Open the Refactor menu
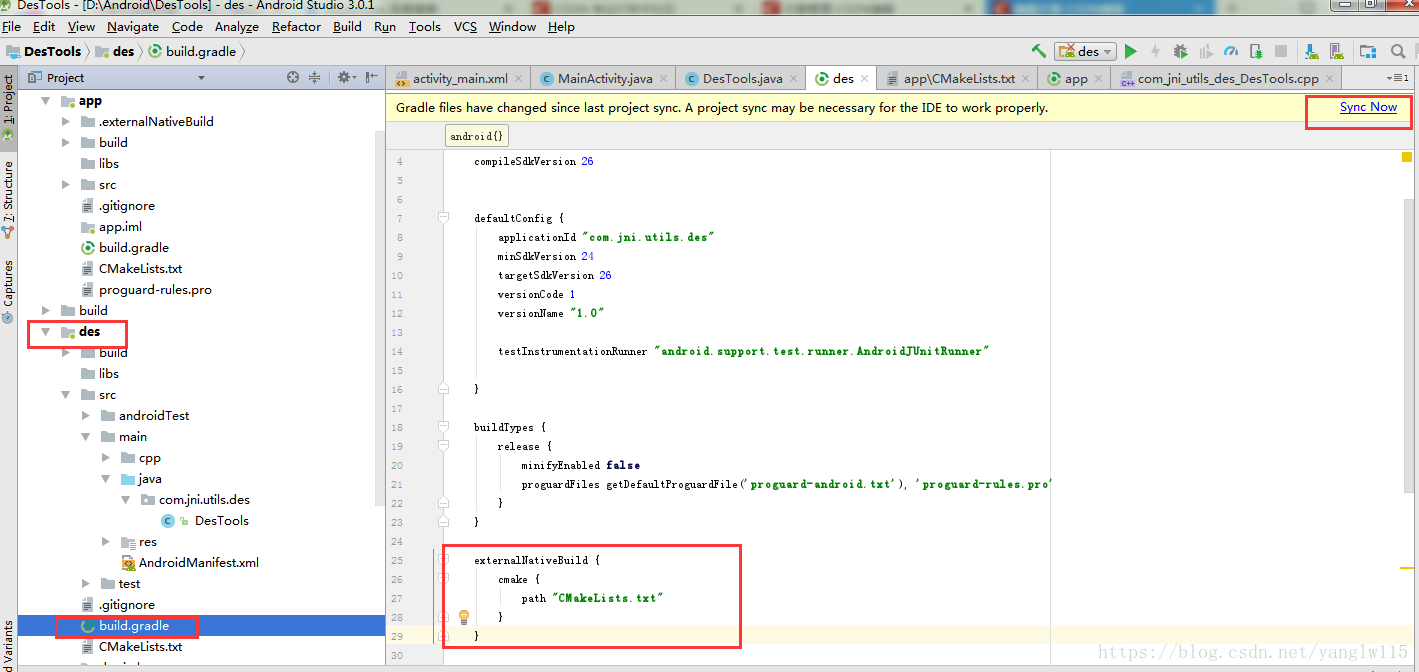 296,27
